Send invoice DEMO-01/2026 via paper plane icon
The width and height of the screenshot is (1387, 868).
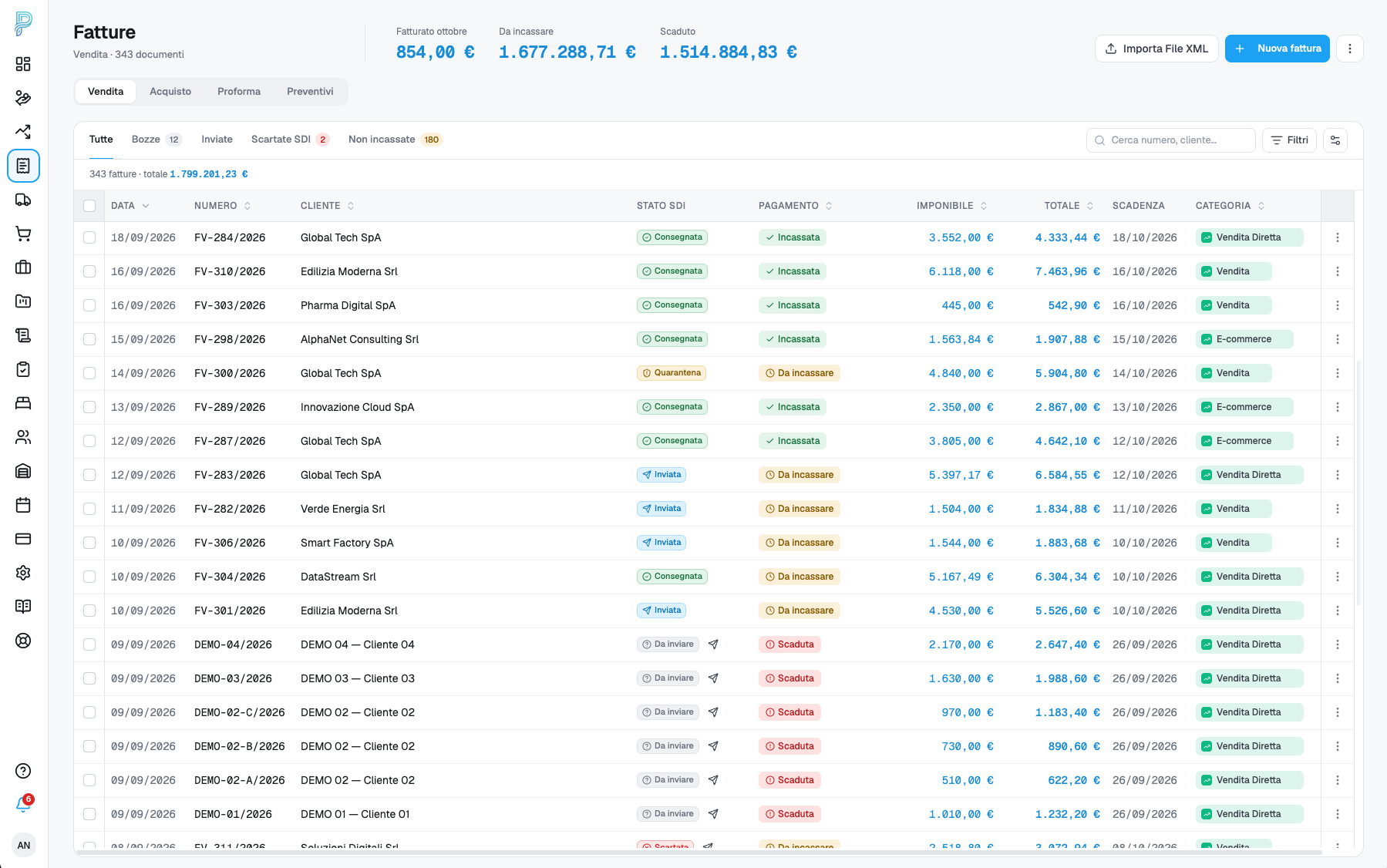713,814
